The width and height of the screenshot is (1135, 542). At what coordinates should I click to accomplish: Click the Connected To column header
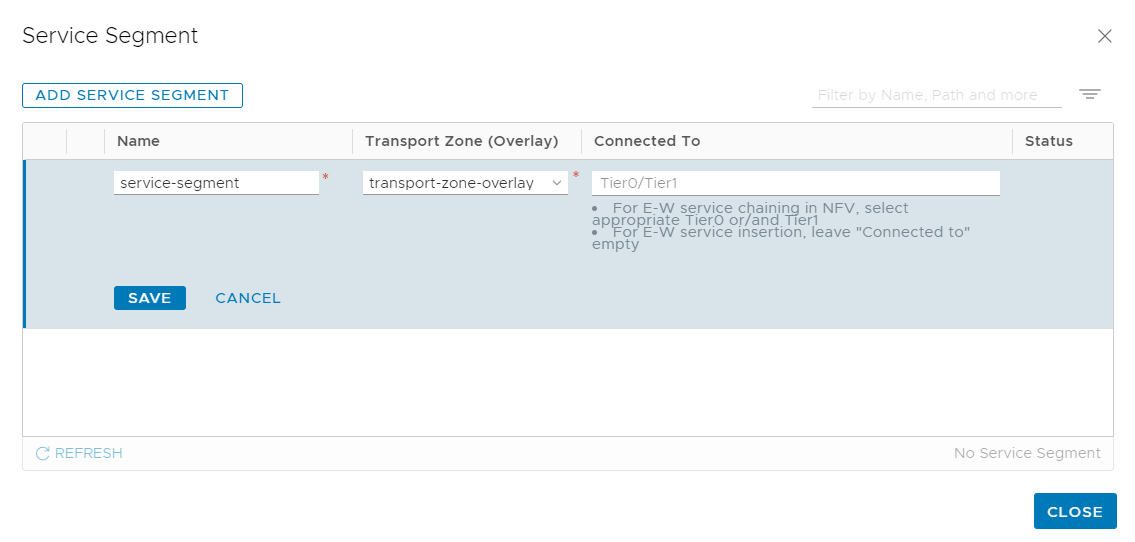pos(646,141)
